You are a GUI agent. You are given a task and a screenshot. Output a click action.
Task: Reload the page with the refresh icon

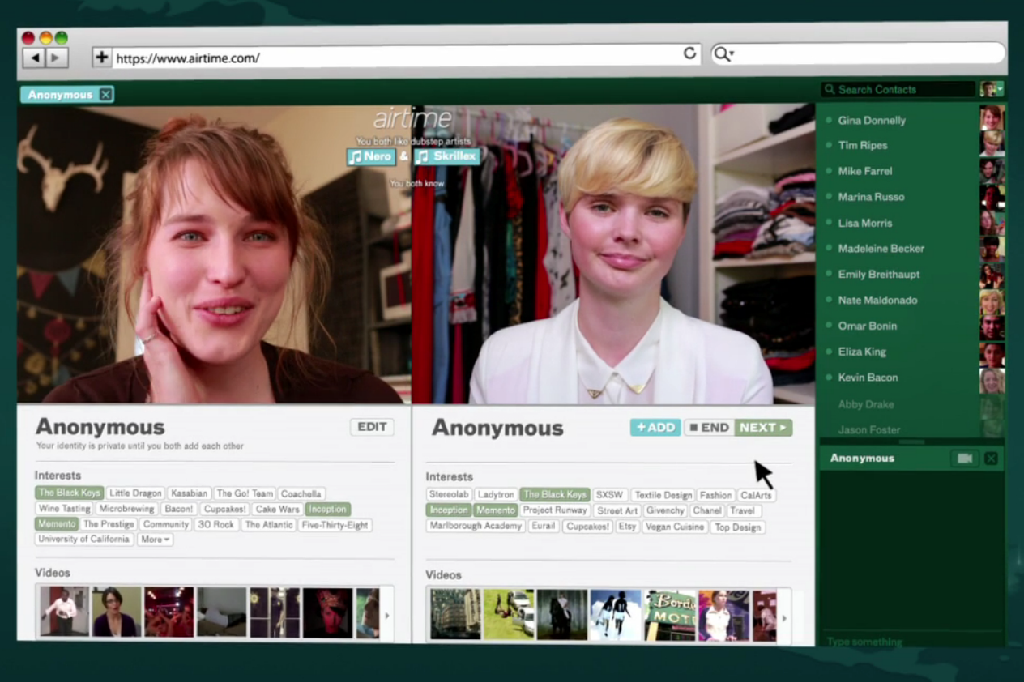690,54
